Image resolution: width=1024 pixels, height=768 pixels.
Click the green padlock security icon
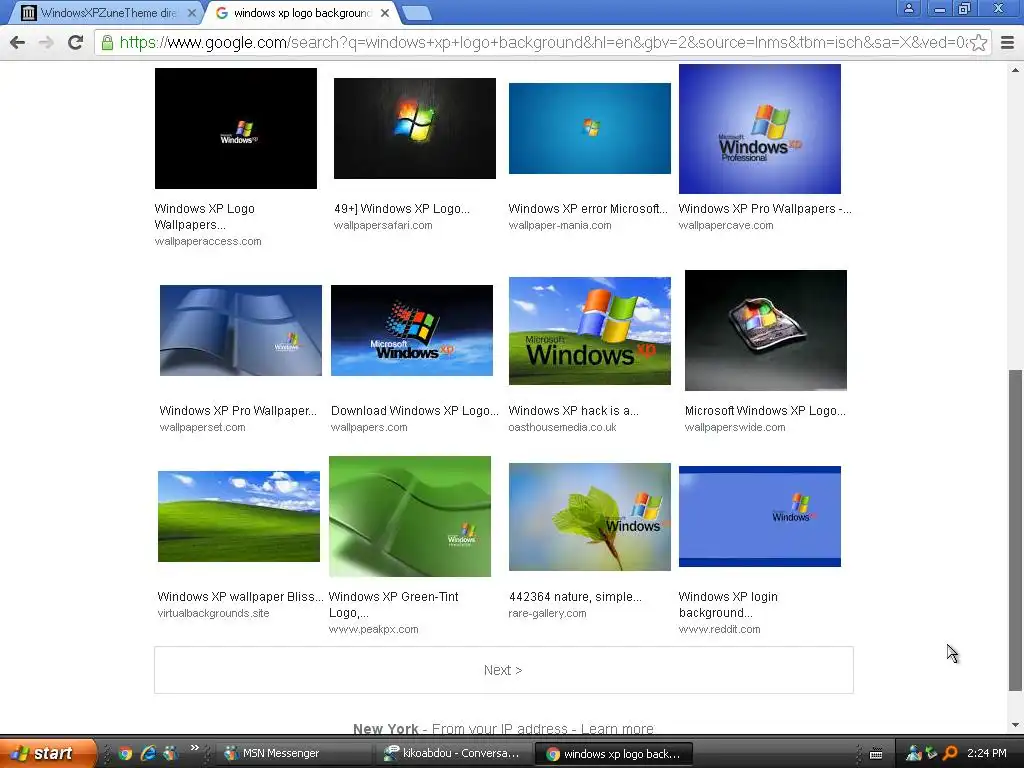click(107, 43)
